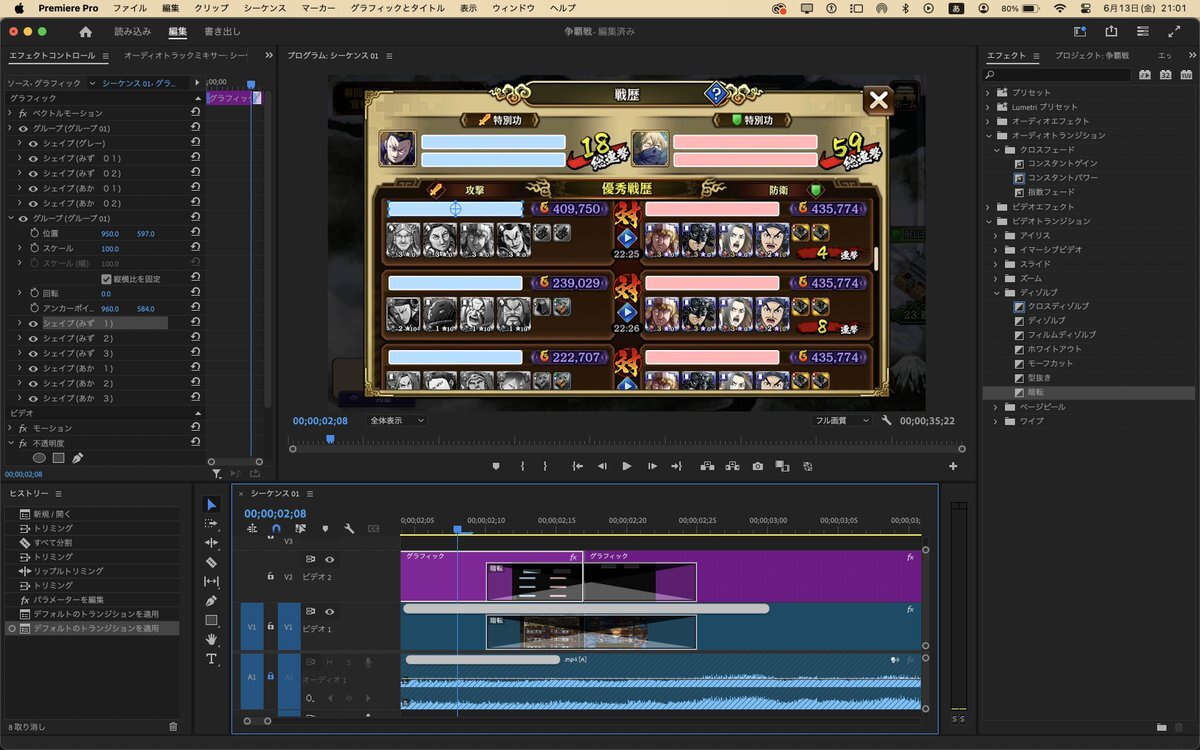1200x750 pixels.
Task: Open the グラフィックとタイトル menu
Action: click(x=400, y=8)
